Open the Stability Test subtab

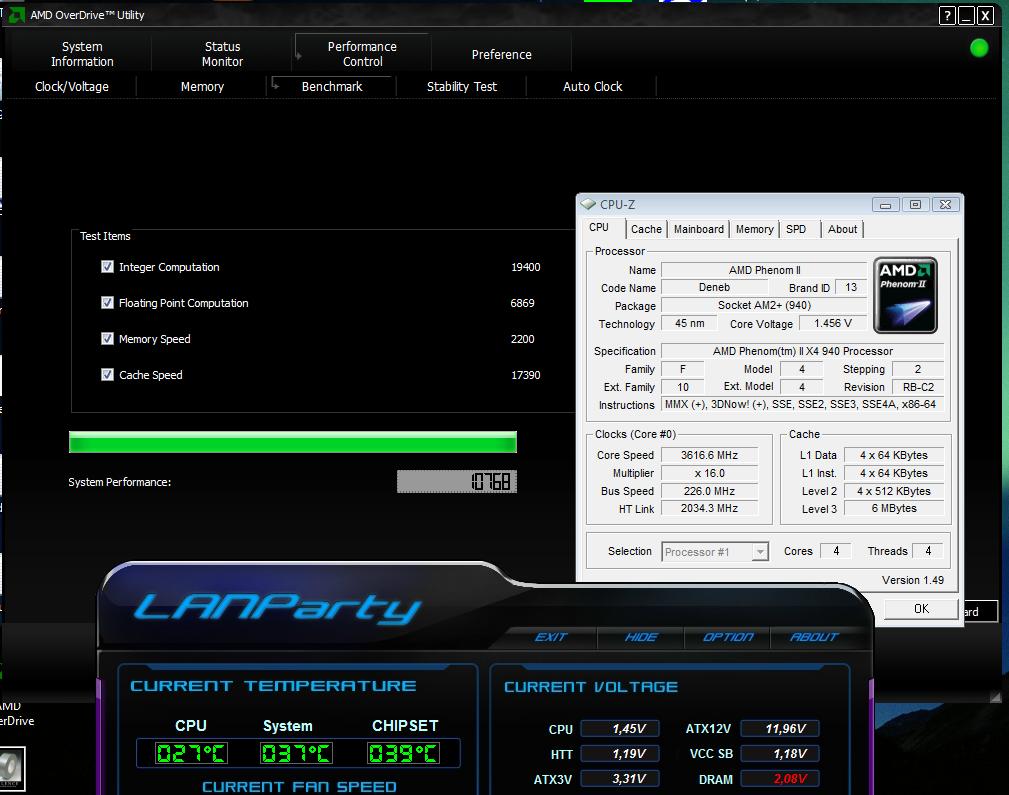(x=462, y=86)
